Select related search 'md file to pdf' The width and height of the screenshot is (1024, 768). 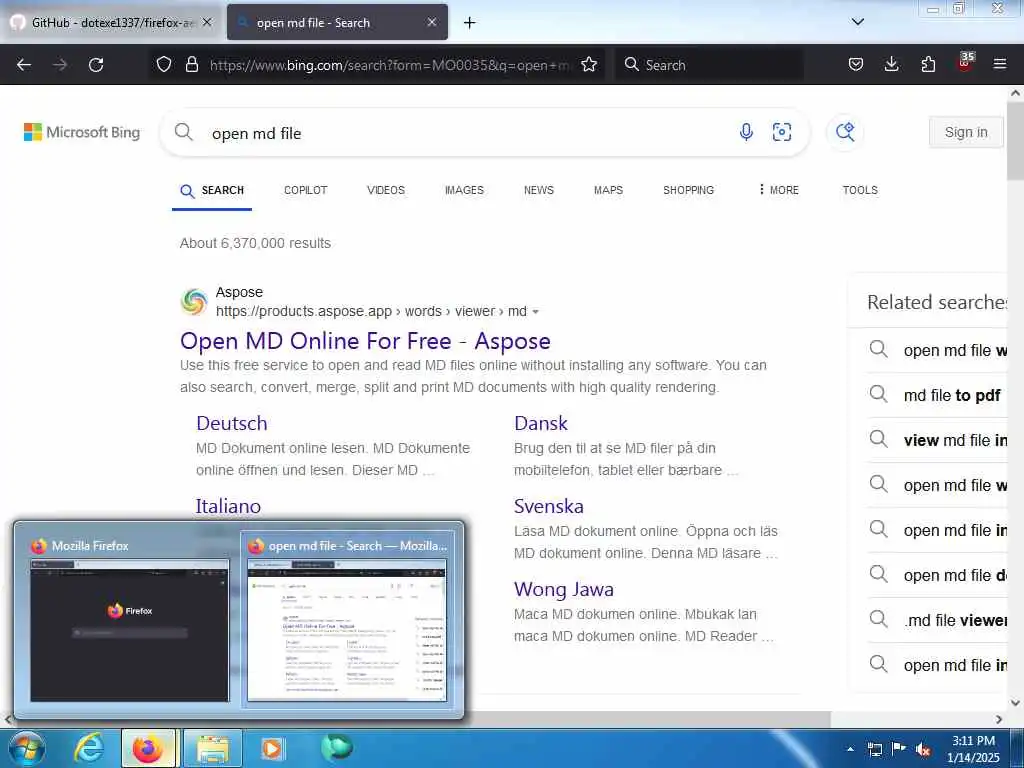tap(938, 395)
